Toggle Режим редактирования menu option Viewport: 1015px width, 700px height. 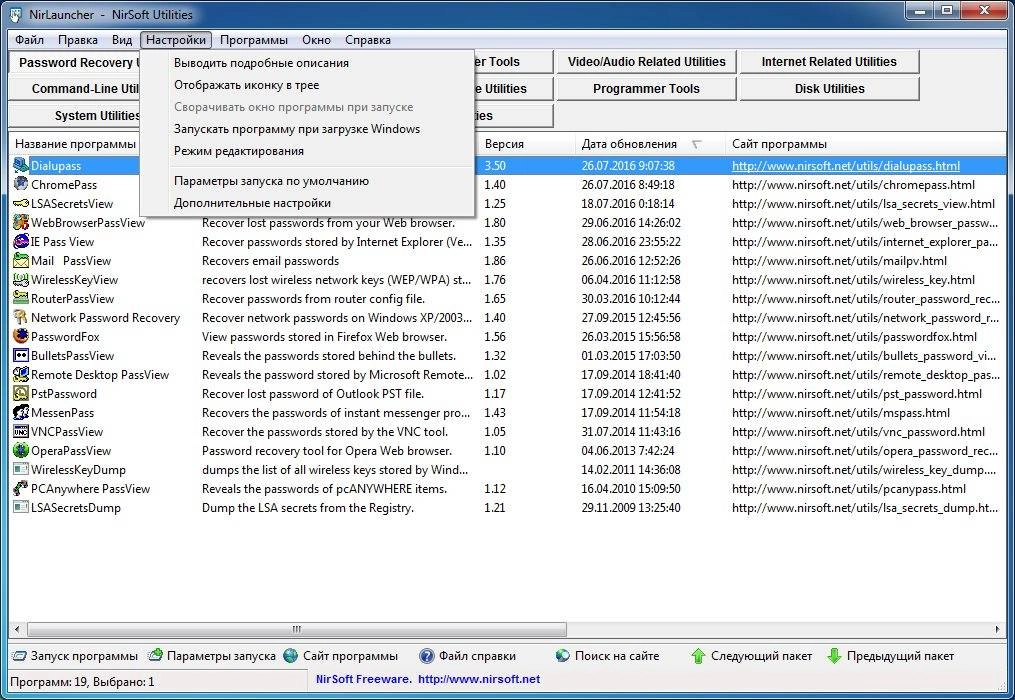click(307, 151)
